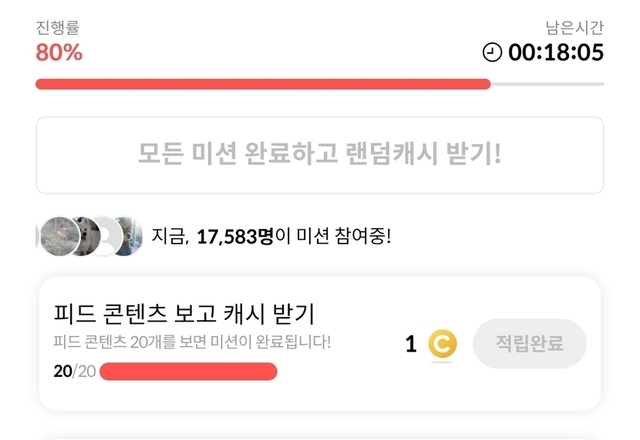
Task: Click the clock icon beside the timer
Action: [x=492, y=52]
